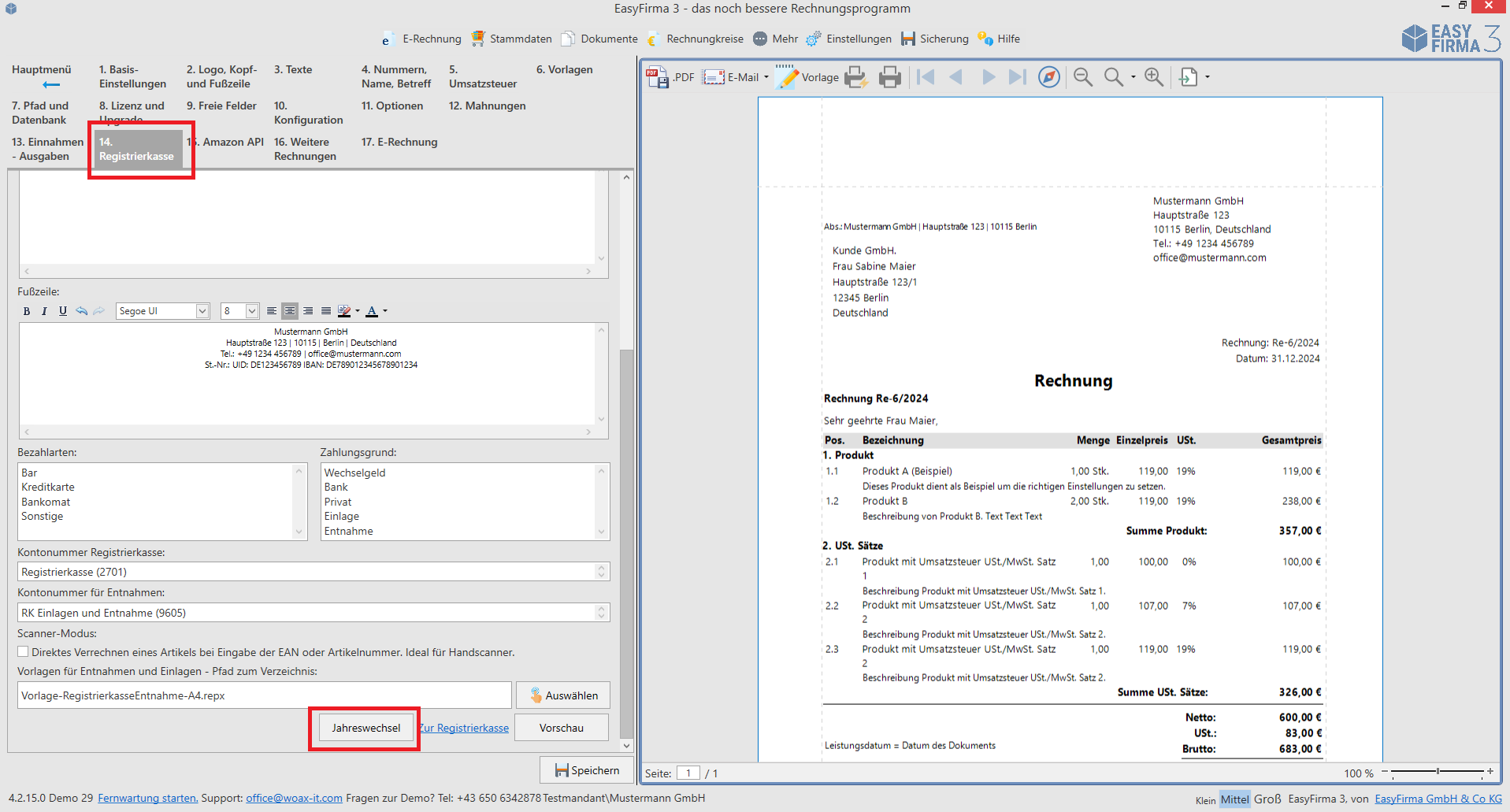
Task: Switch to 1. Basis-Einstellungen tab
Action: (132, 76)
